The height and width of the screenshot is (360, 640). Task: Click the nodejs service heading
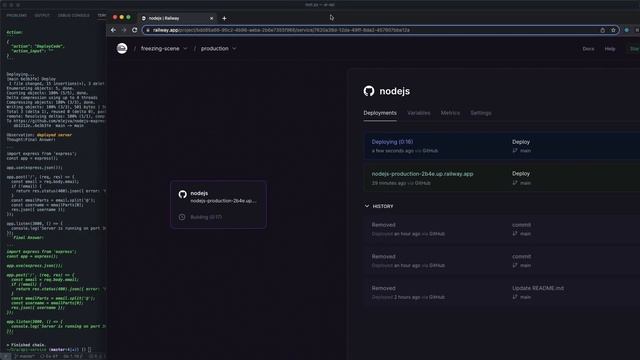pos(394,91)
